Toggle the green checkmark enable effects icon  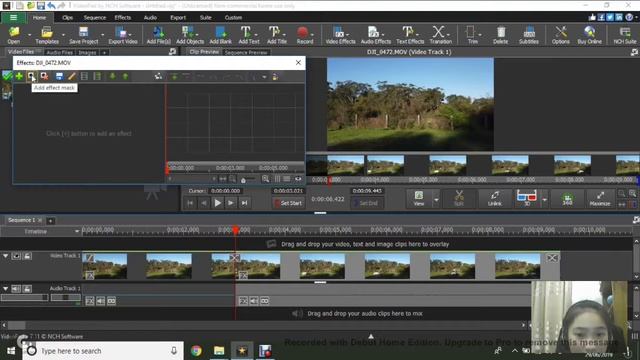pos(7,76)
